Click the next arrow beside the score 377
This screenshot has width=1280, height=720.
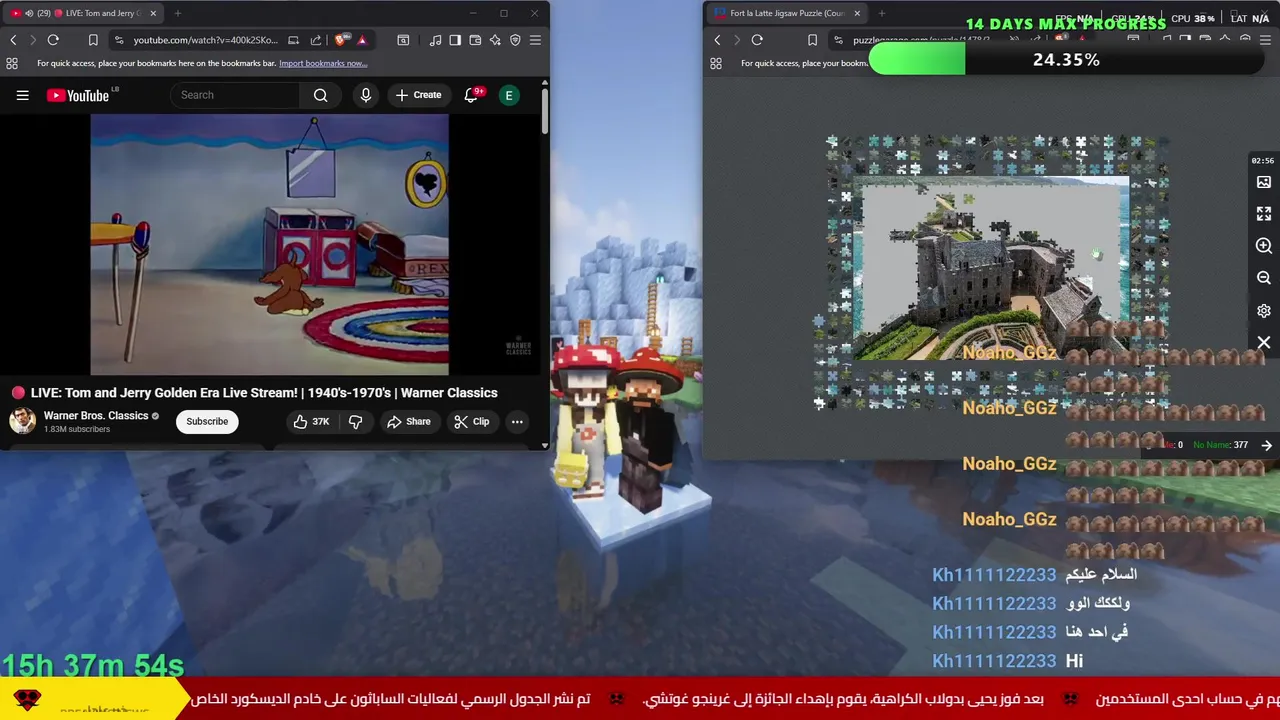click(x=1266, y=445)
